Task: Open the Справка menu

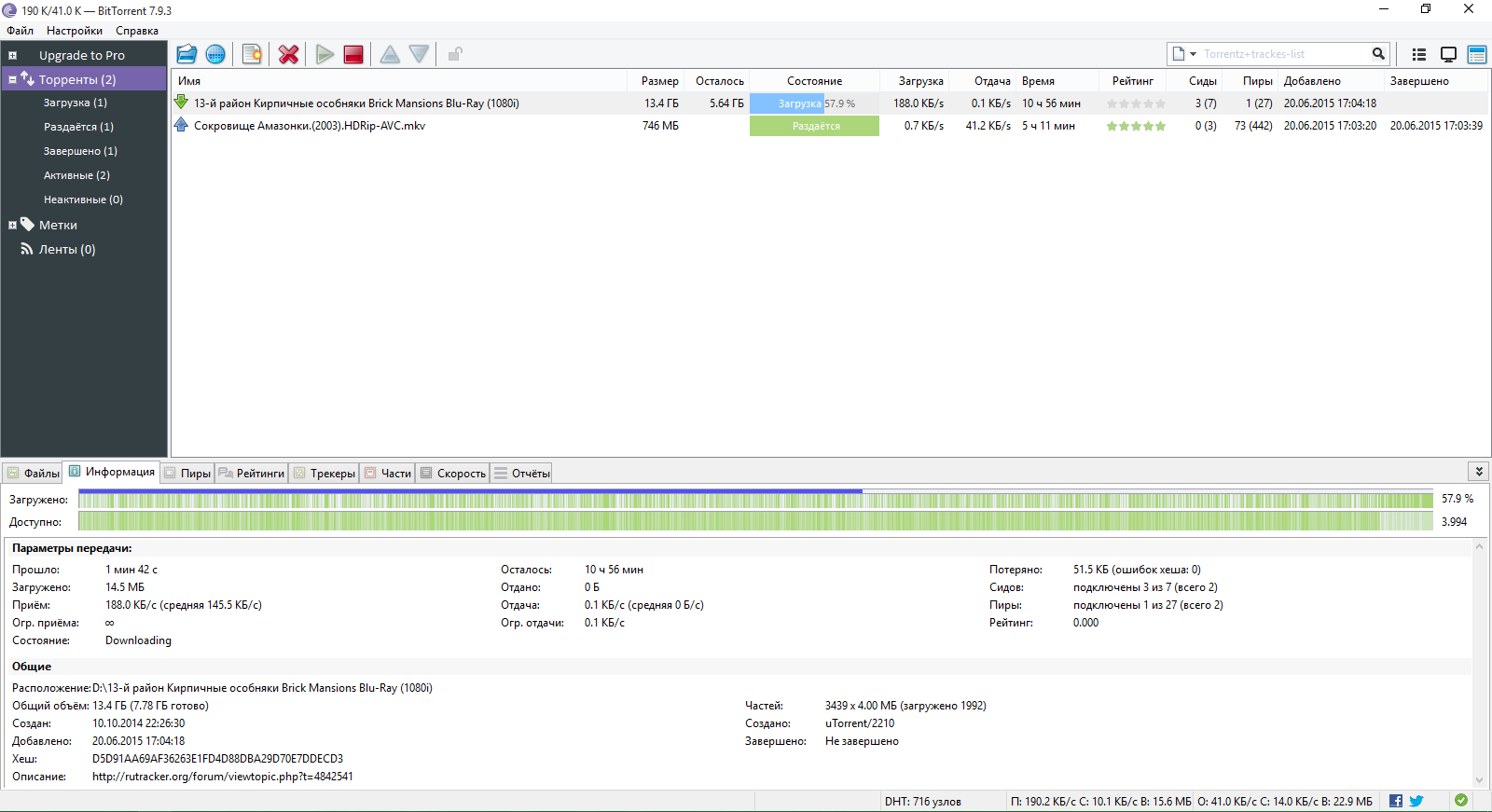Action: coord(137,31)
